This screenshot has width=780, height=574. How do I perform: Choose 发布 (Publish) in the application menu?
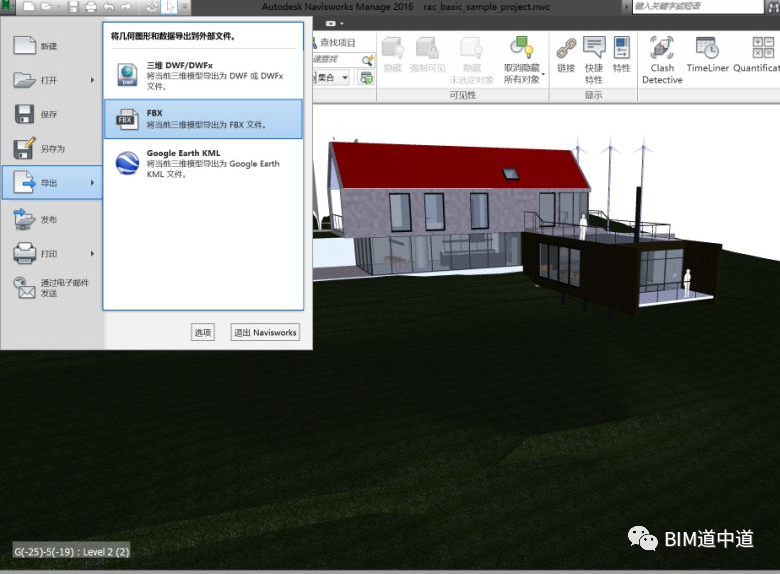51,219
